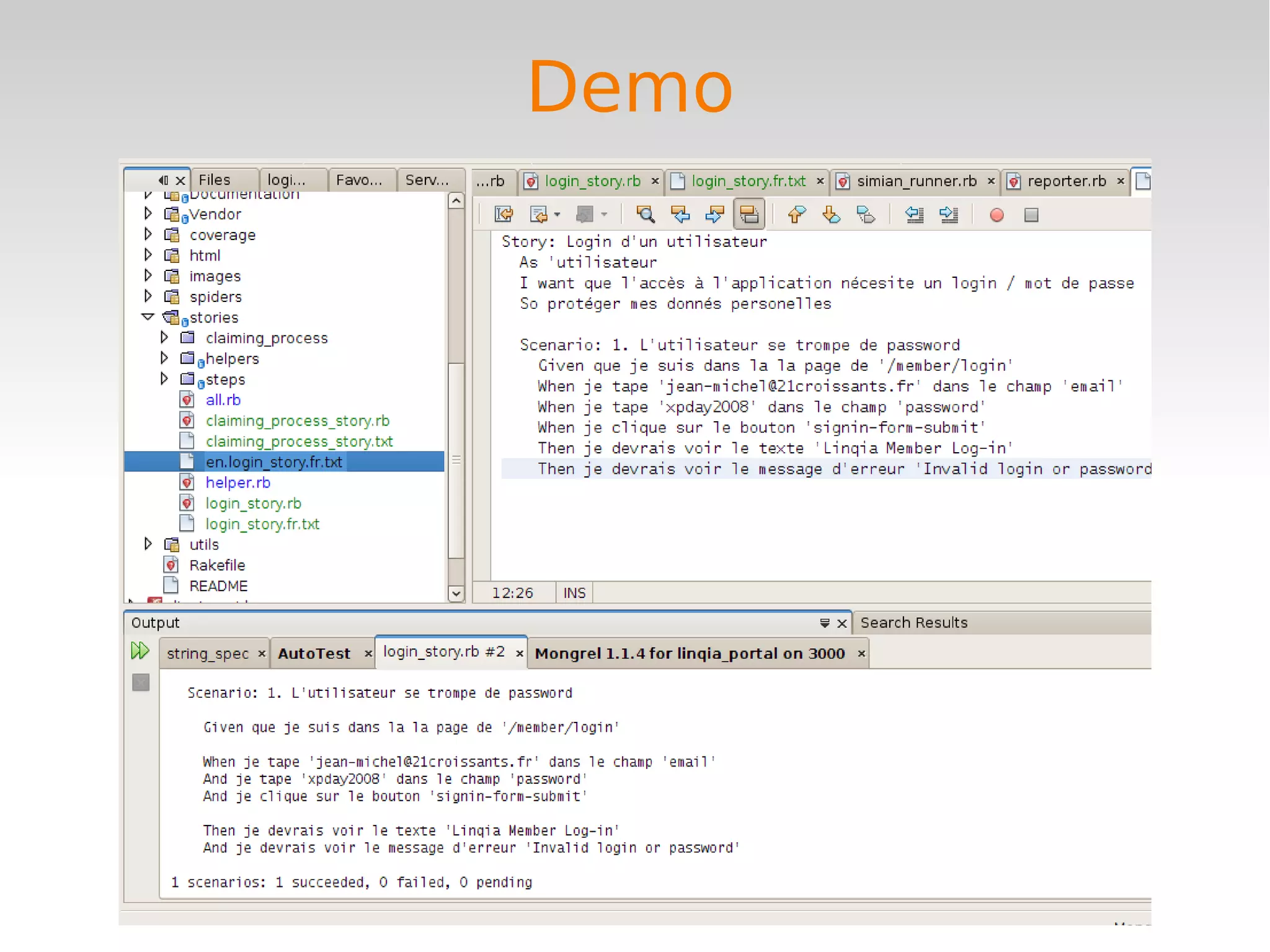Viewport: 1270px width, 952px height.
Task: Close the AutoTest output tab
Action: 368,654
